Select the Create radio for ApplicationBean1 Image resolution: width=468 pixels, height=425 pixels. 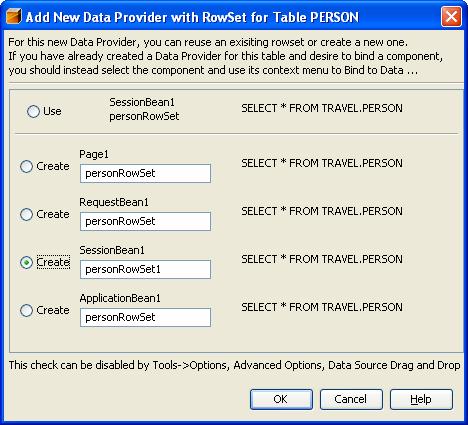26,310
